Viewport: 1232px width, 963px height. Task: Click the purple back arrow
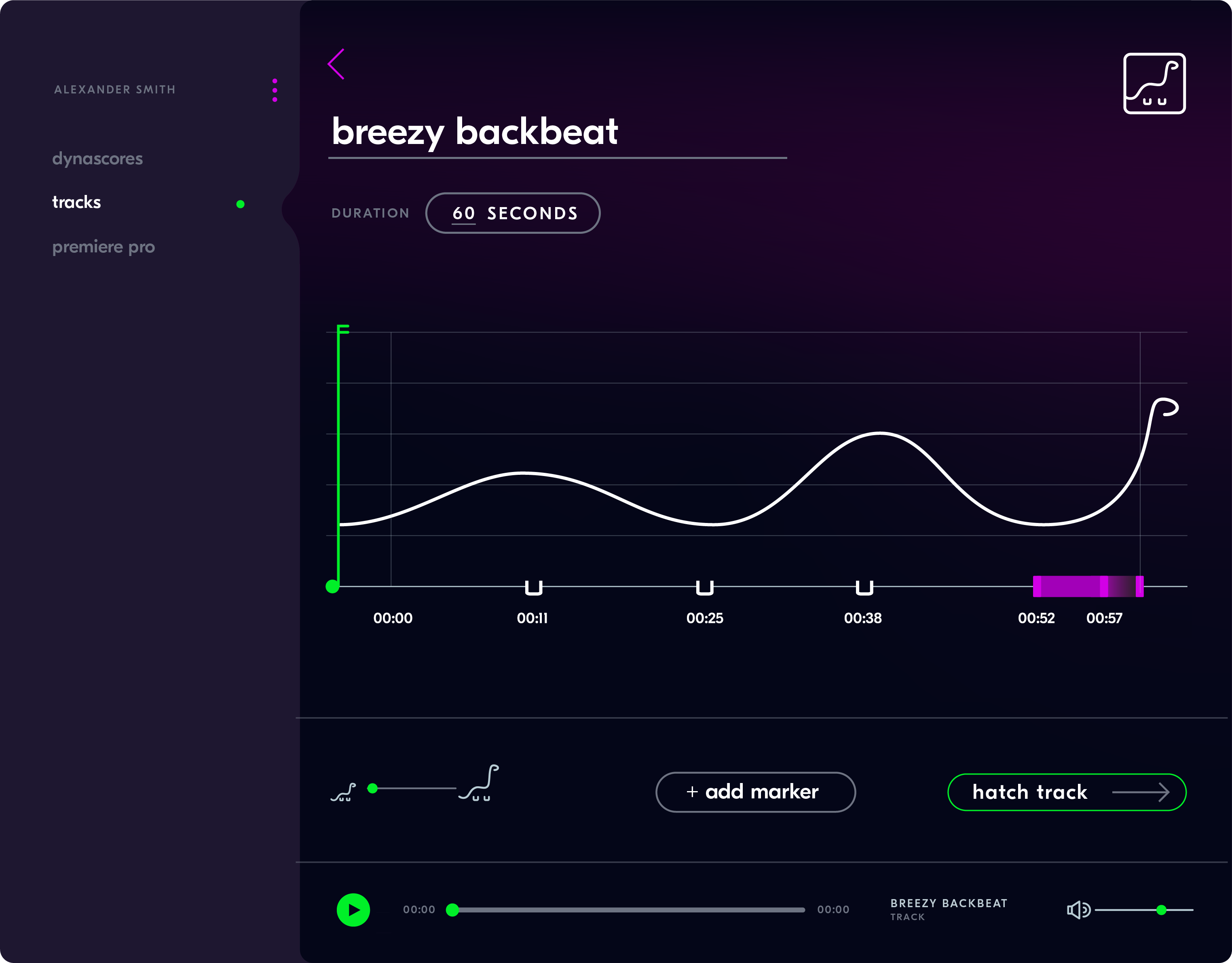click(x=336, y=64)
